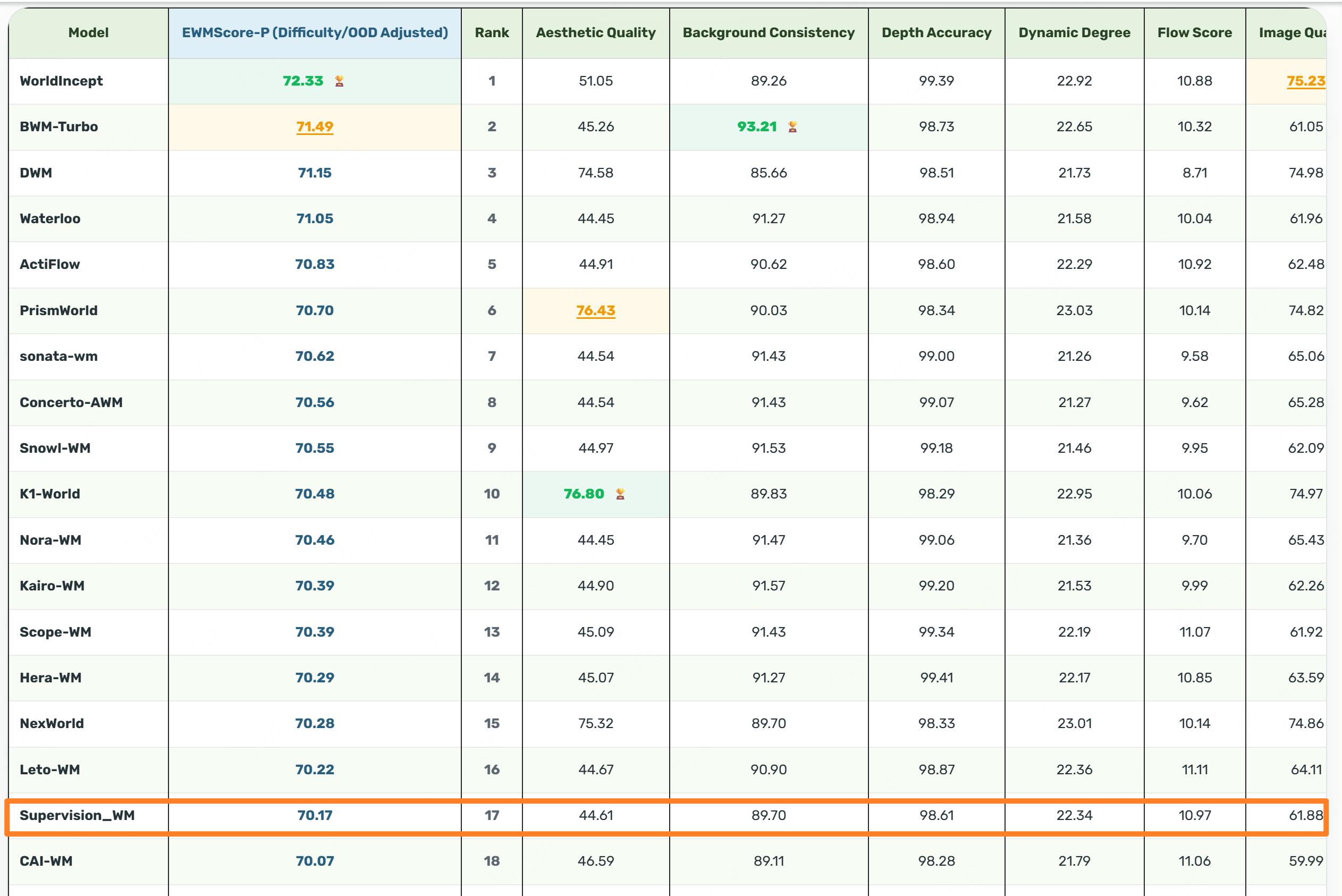This screenshot has height=896, width=1342.
Task: Click the 71.15 score of DWM
Action: point(315,173)
